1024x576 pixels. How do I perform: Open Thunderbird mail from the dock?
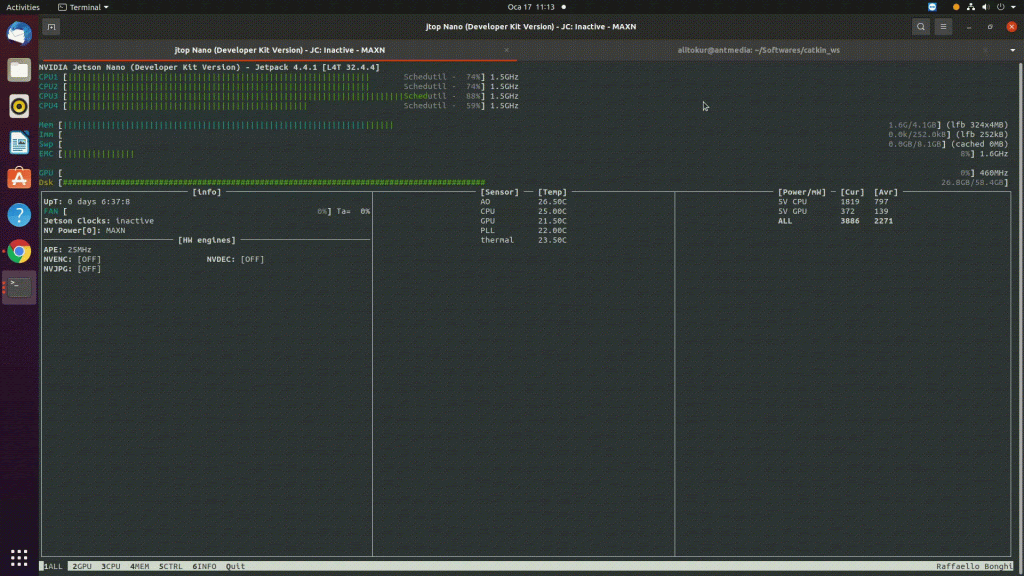pos(19,33)
